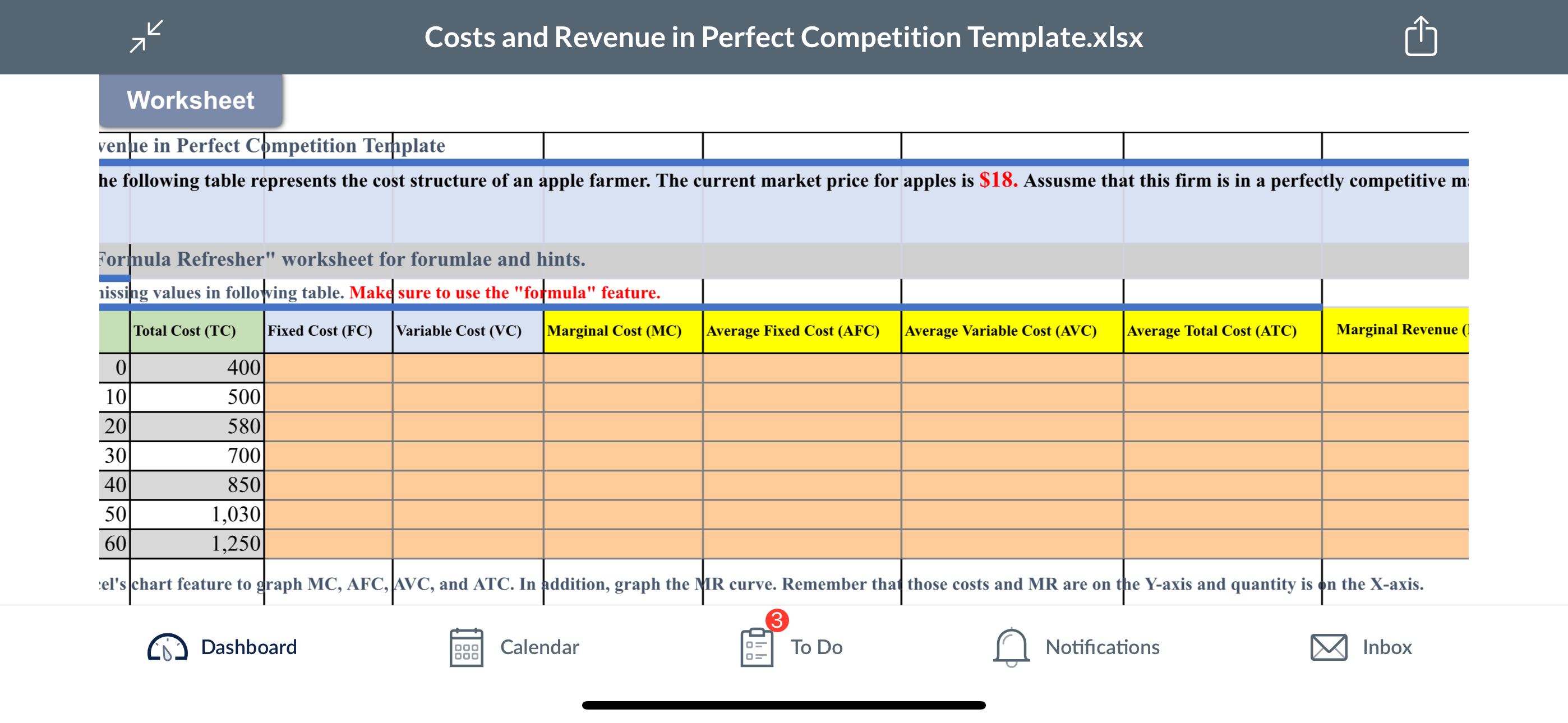Switch to the Worksheet tab
Screen dimensions: 1568x723
[190, 99]
